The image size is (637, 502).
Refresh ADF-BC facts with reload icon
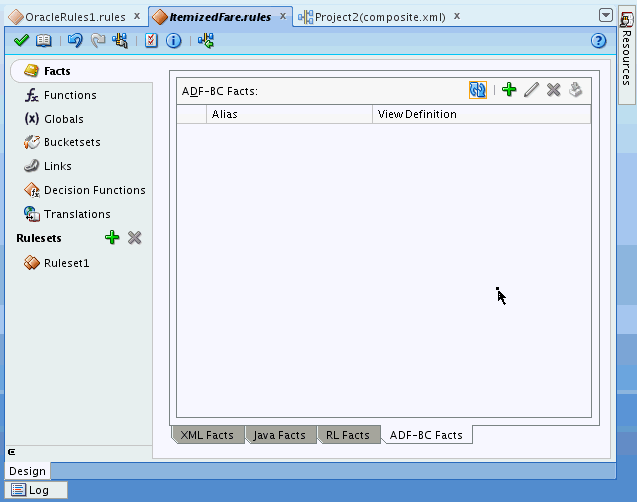pos(478,90)
